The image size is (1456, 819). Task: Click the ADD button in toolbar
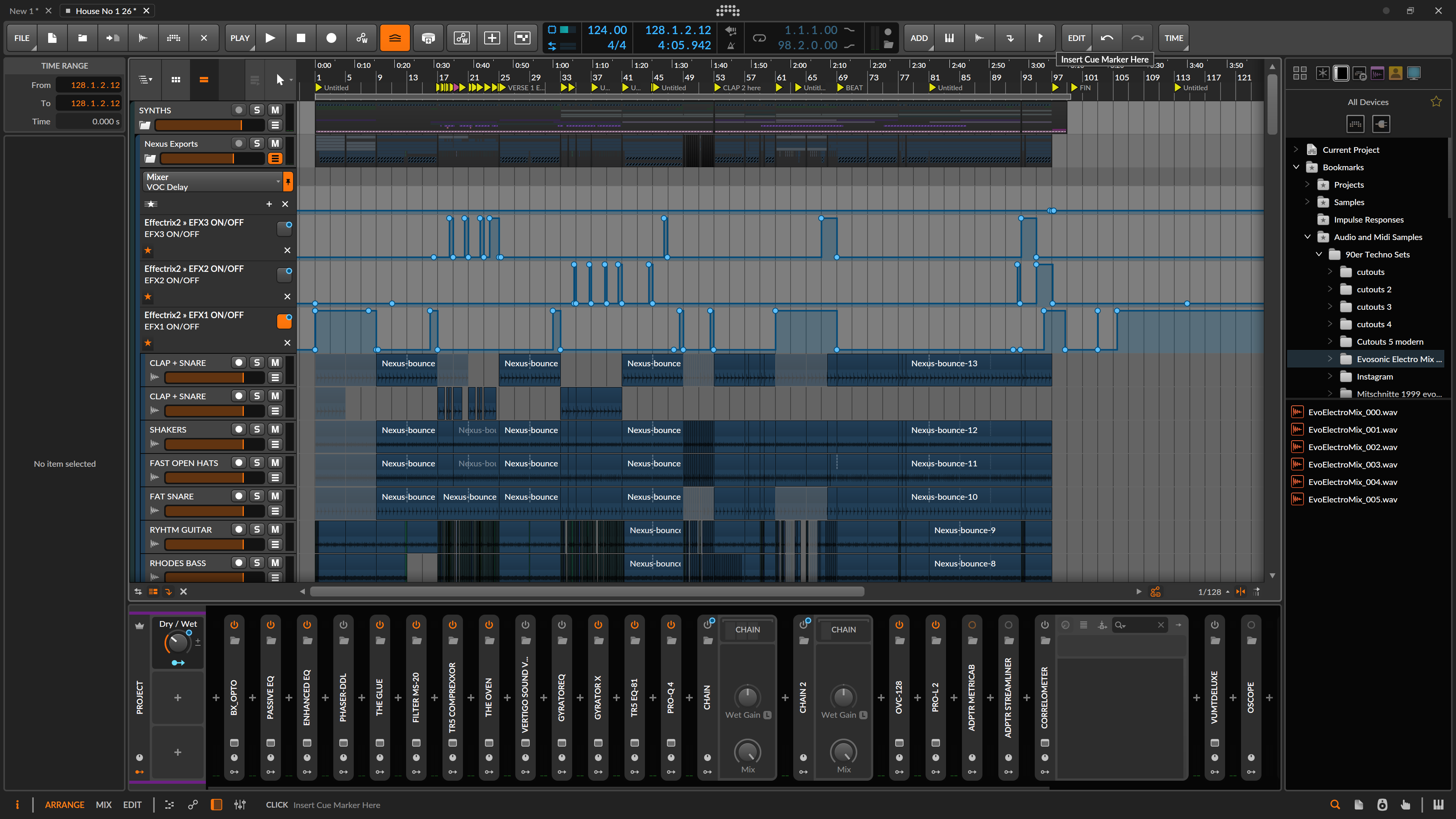click(918, 38)
